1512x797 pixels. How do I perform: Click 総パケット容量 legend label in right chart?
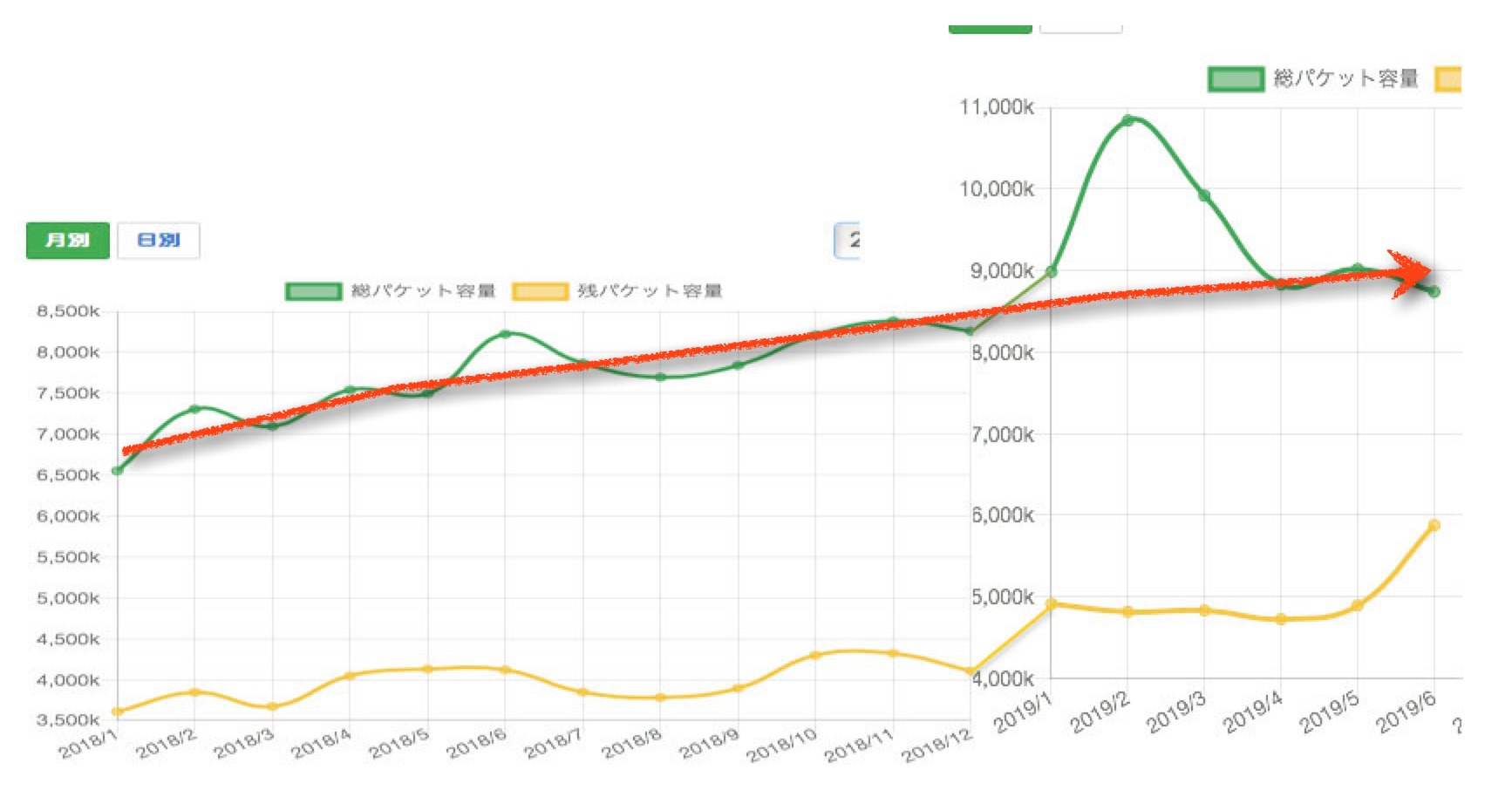[x=1345, y=79]
